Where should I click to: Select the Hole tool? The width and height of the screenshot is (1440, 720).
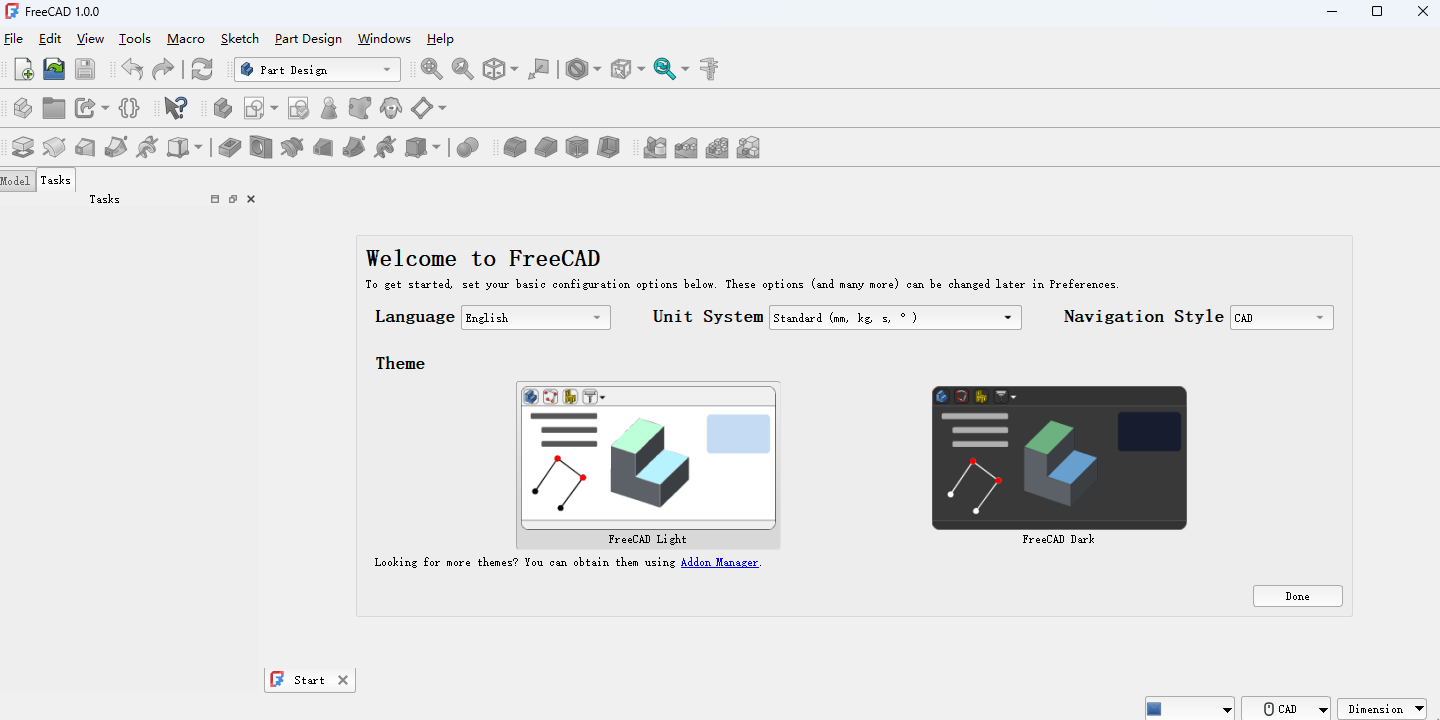(260, 148)
